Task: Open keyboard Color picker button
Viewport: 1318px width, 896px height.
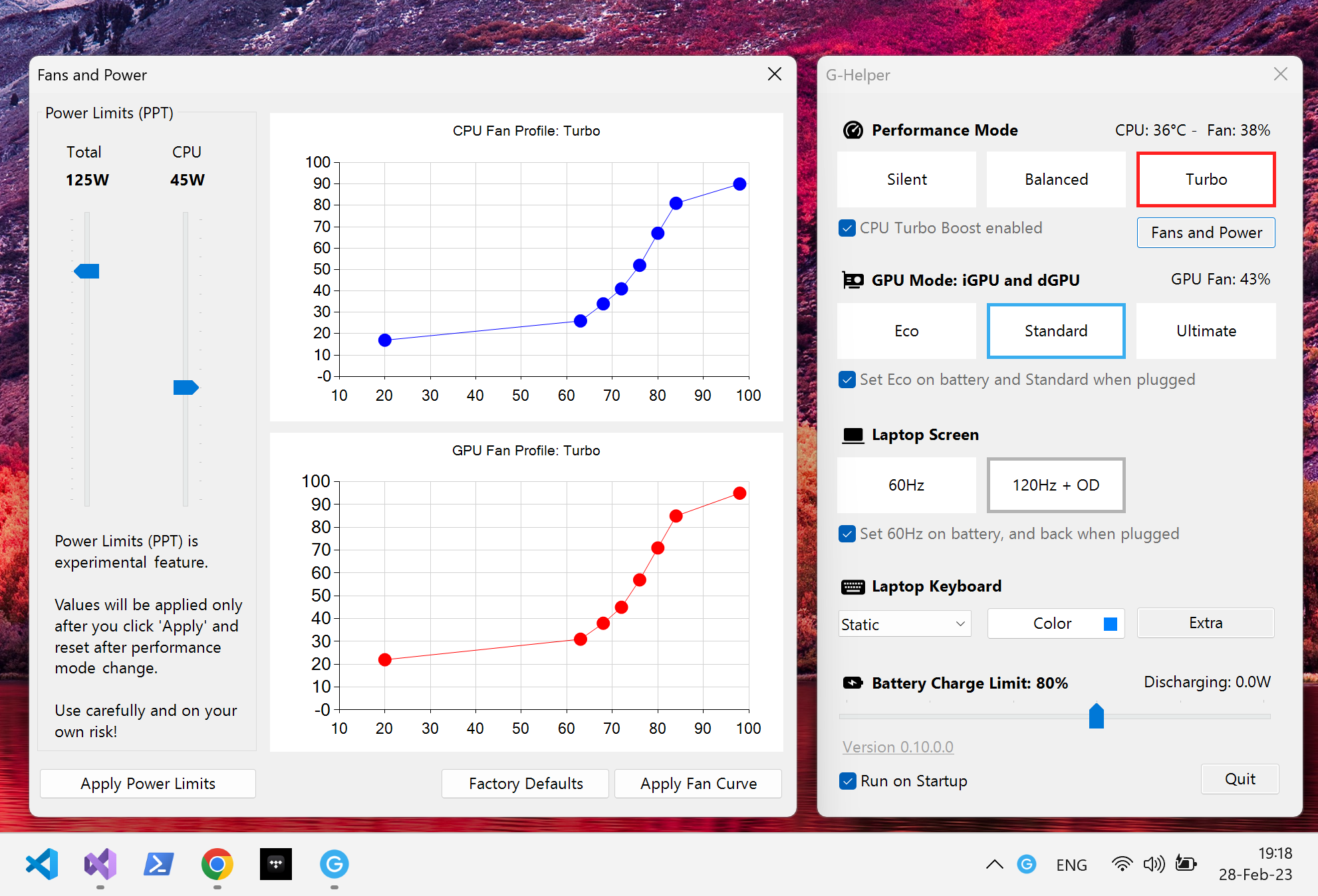Action: (1055, 623)
